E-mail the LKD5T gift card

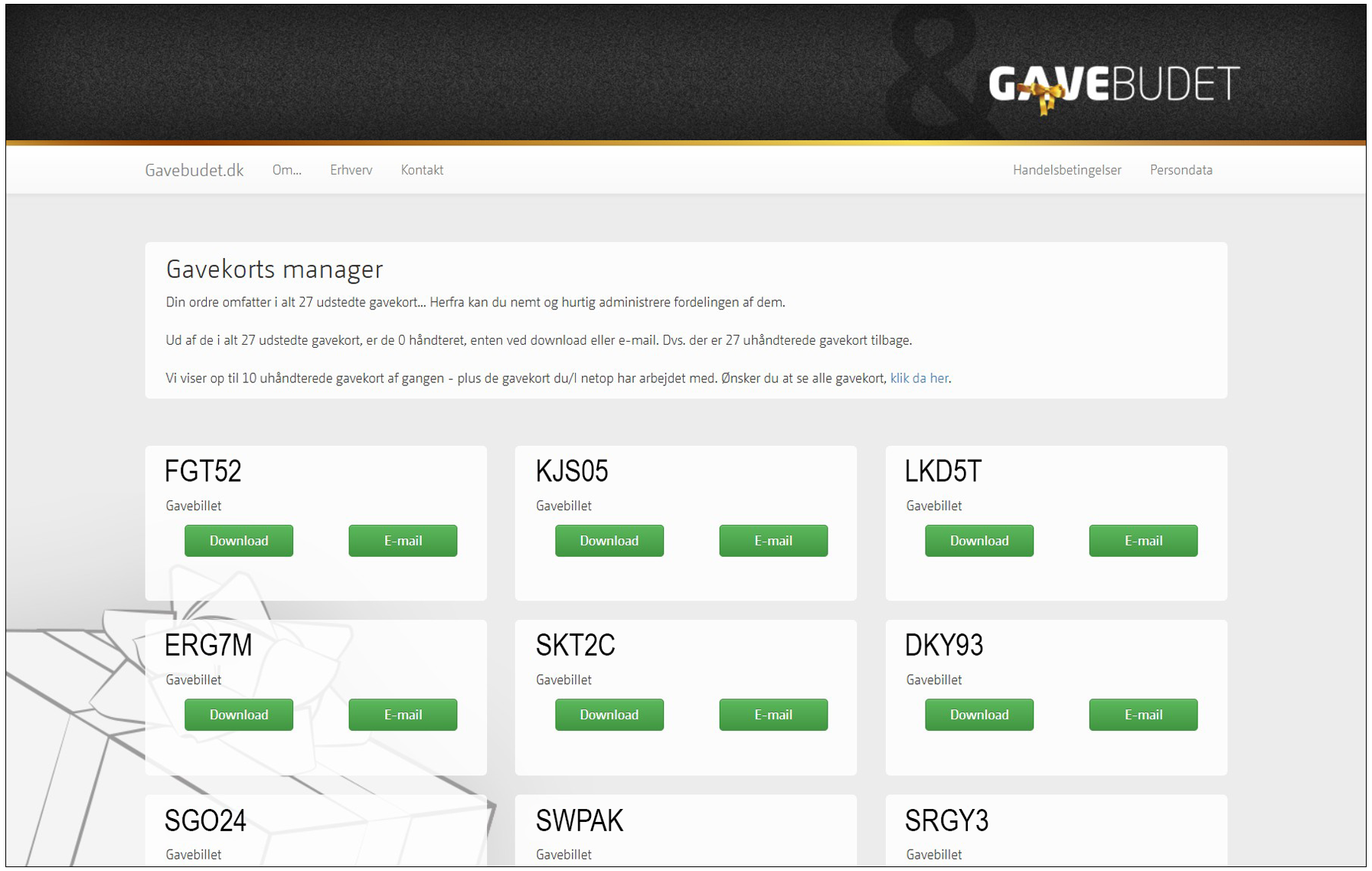1143,541
